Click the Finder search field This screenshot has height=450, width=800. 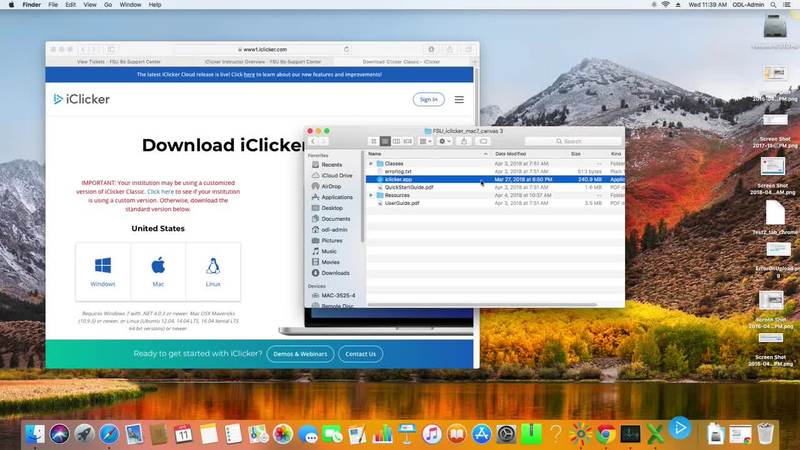[572, 141]
